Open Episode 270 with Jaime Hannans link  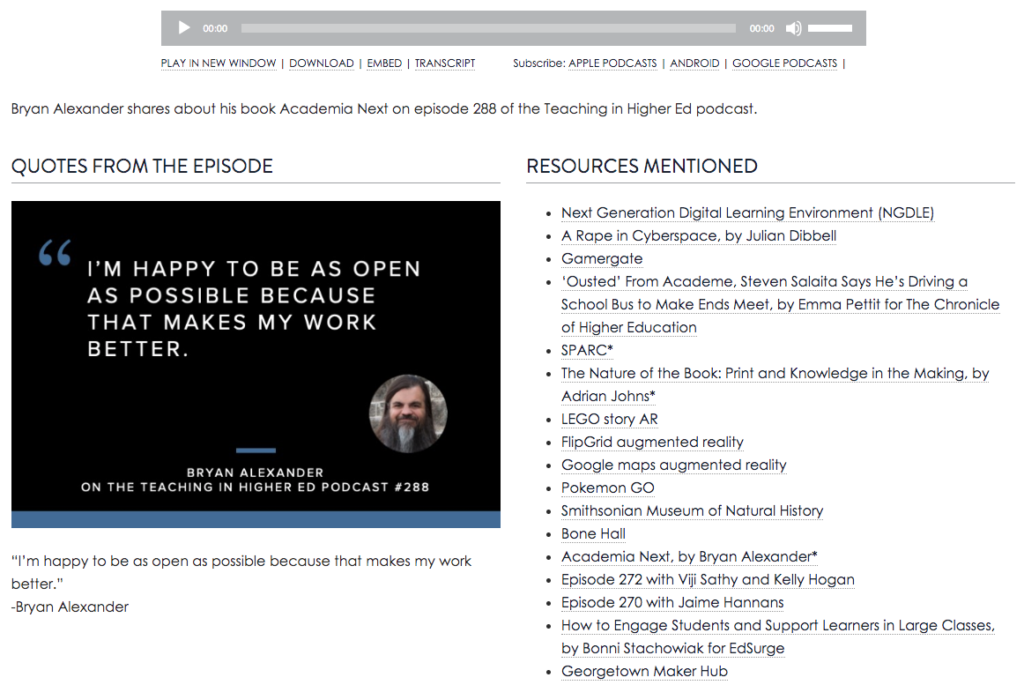point(673,602)
